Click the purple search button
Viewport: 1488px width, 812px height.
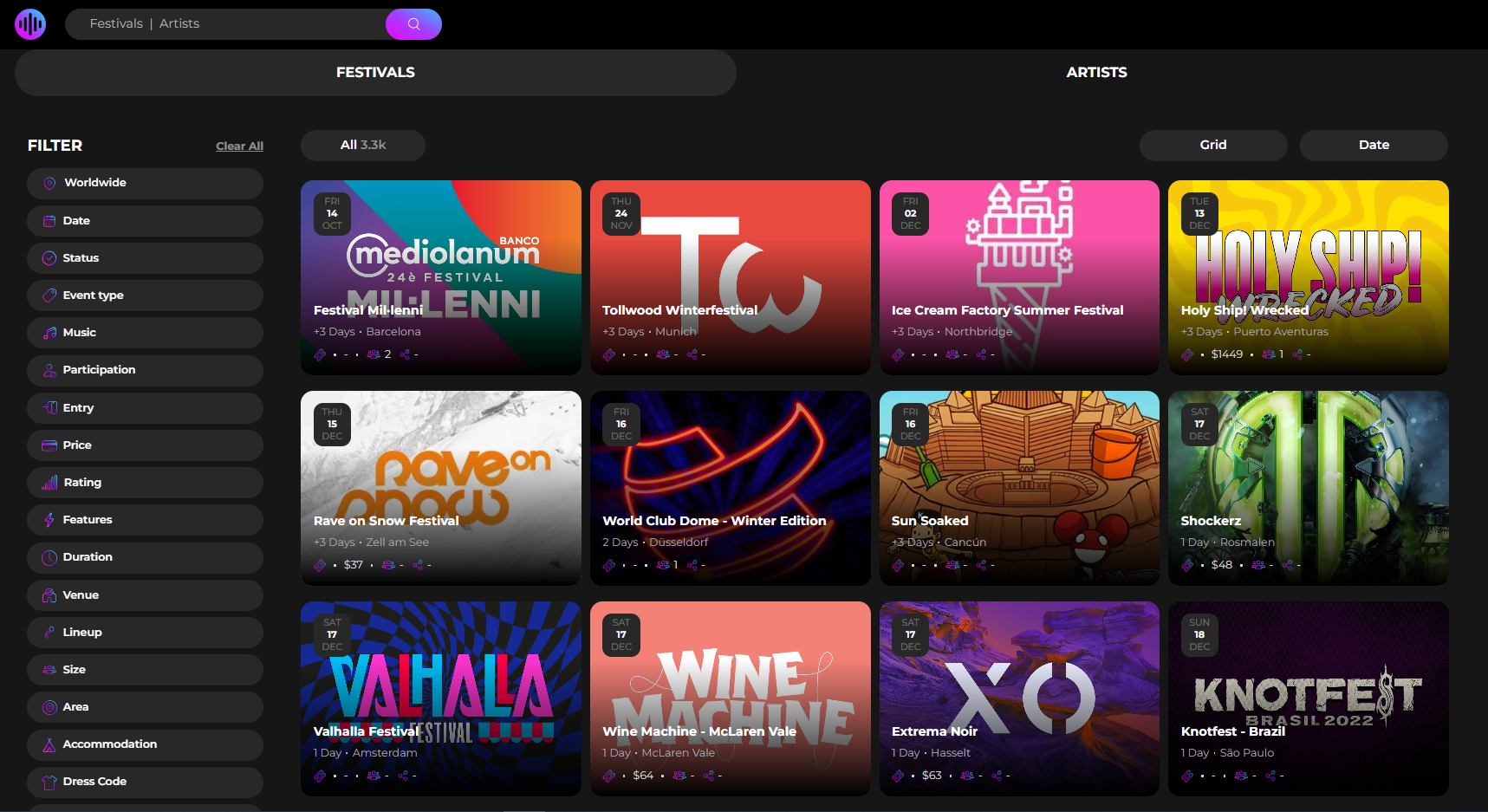point(413,24)
